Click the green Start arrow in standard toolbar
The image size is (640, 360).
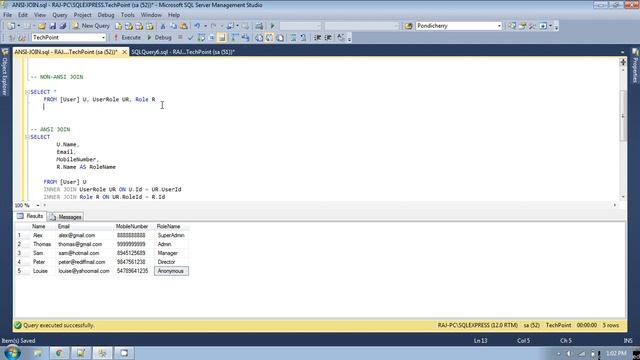pos(272,26)
